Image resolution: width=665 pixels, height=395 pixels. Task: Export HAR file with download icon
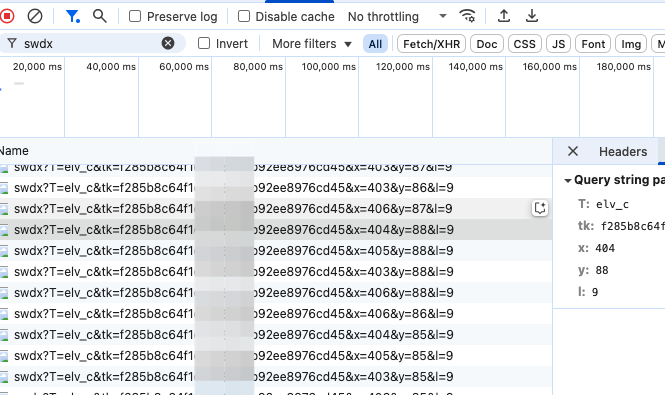click(531, 16)
